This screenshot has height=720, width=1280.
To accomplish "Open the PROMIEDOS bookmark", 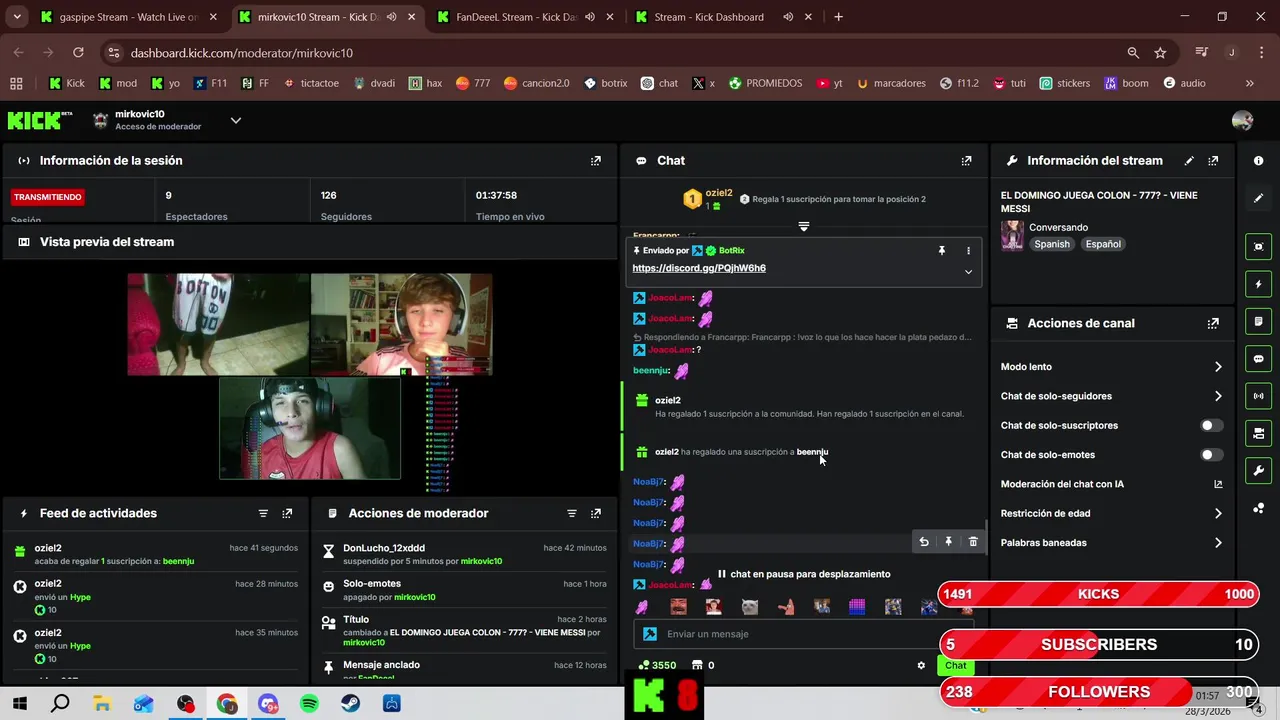I will click(765, 83).
